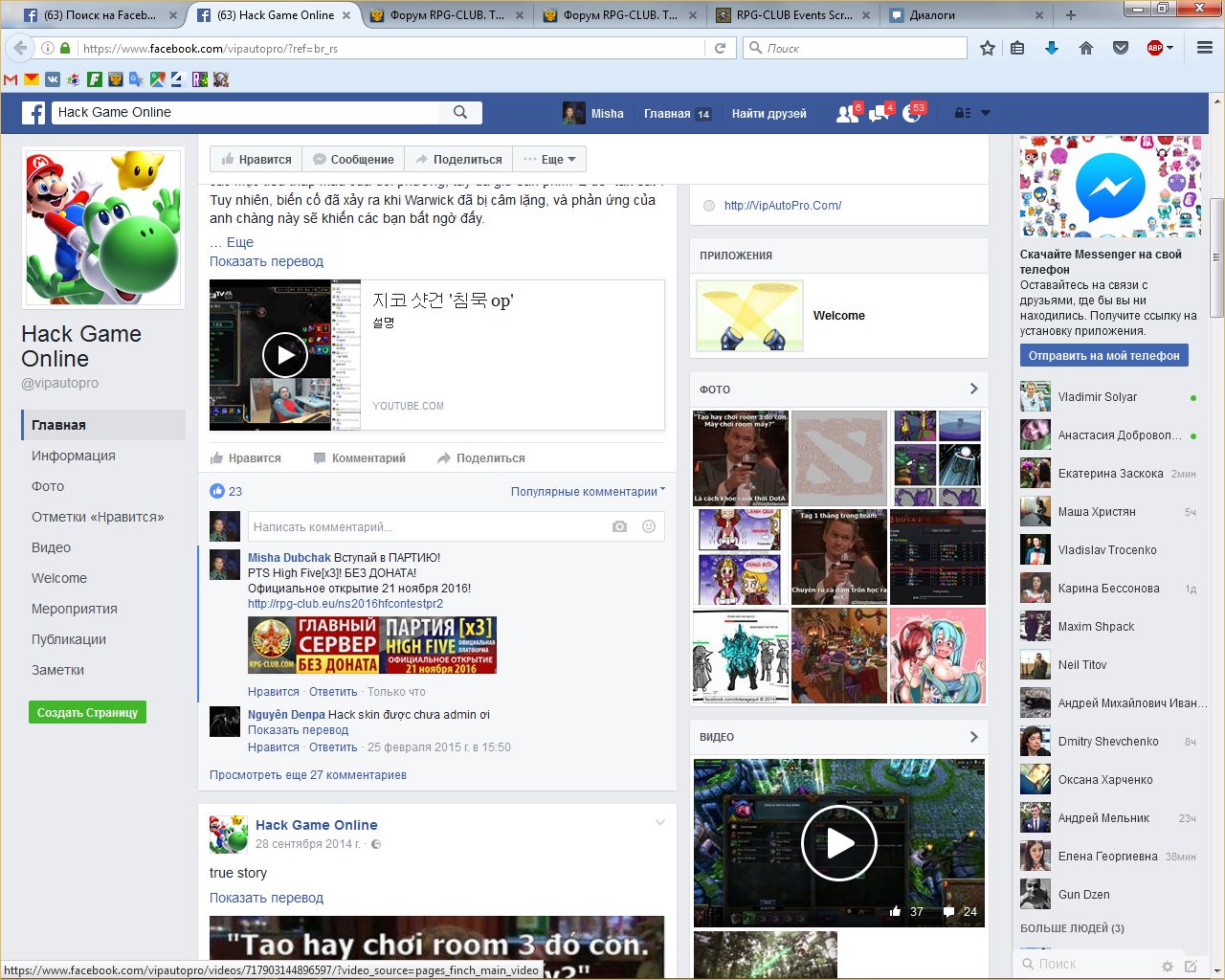
Task: Play the video in the ВИДЕО section
Action: (838, 843)
